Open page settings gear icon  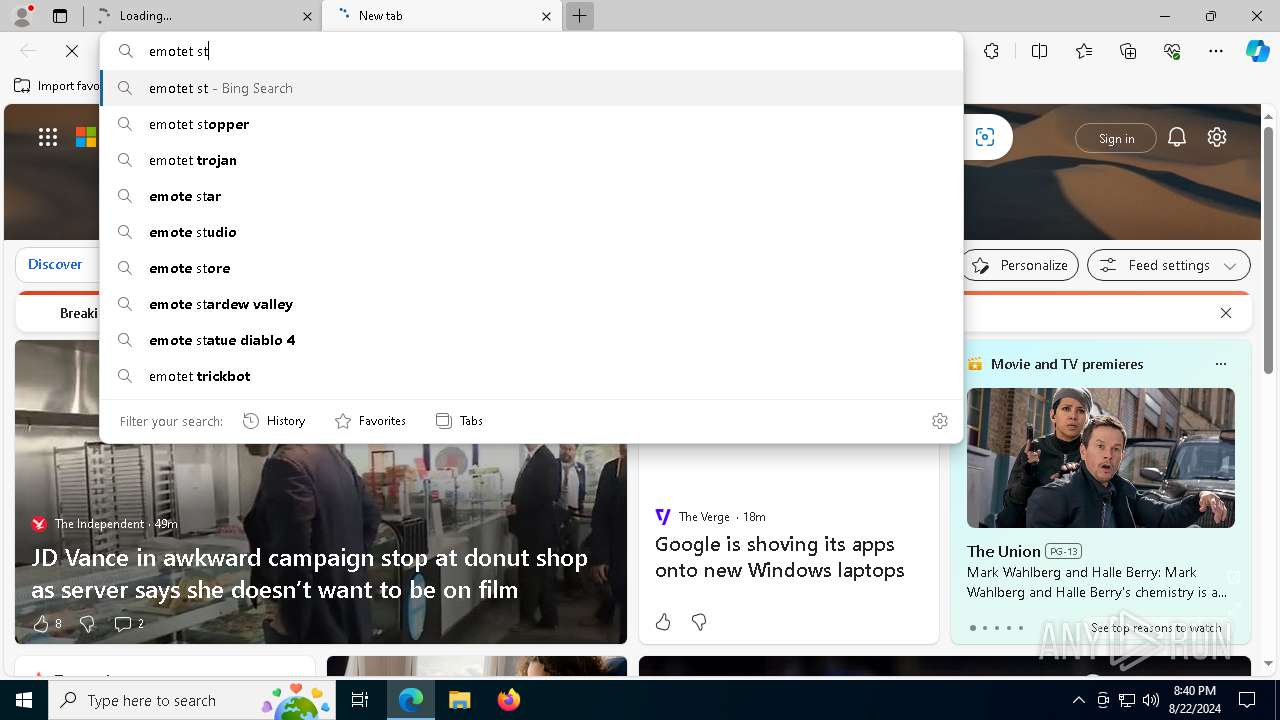tap(1217, 137)
